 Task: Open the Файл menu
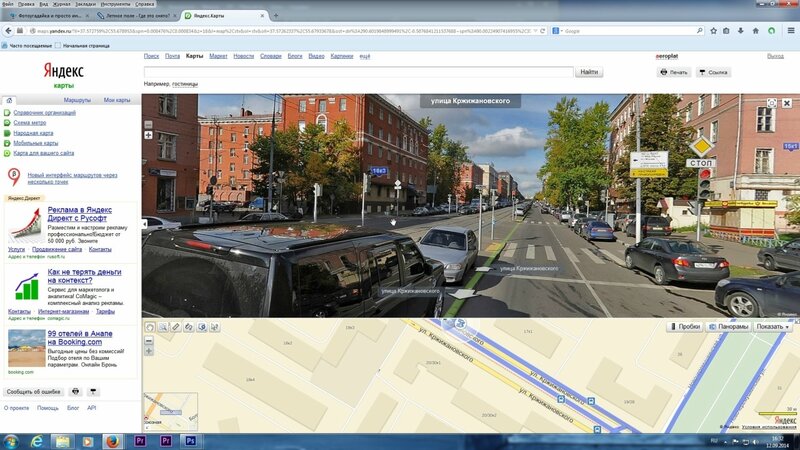[8, 4]
